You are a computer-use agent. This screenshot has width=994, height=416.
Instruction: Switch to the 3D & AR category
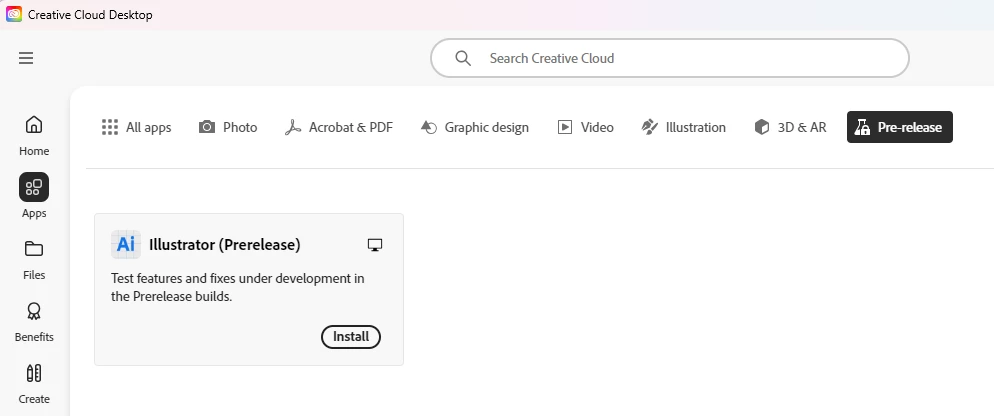[790, 127]
